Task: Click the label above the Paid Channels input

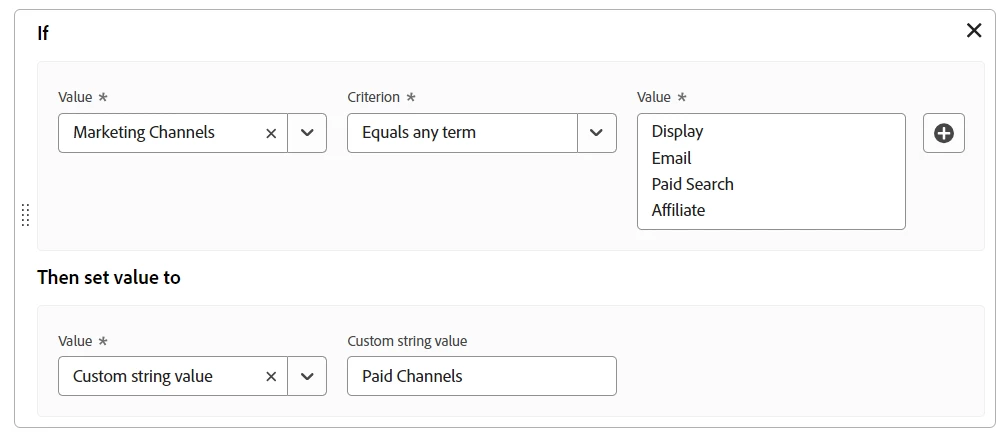Action: click(407, 341)
